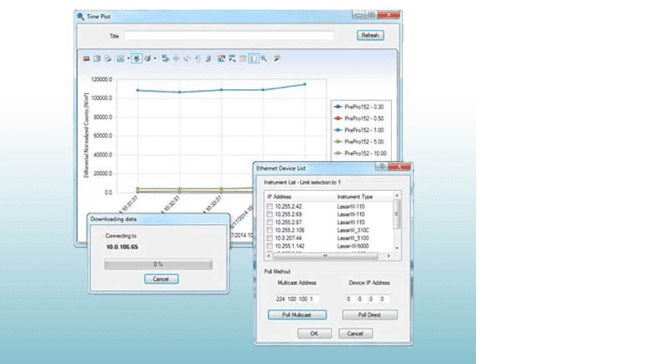The width and height of the screenshot is (661, 364).
Task: Click the colorful chart-type icon in toolbar
Action: click(x=221, y=59)
